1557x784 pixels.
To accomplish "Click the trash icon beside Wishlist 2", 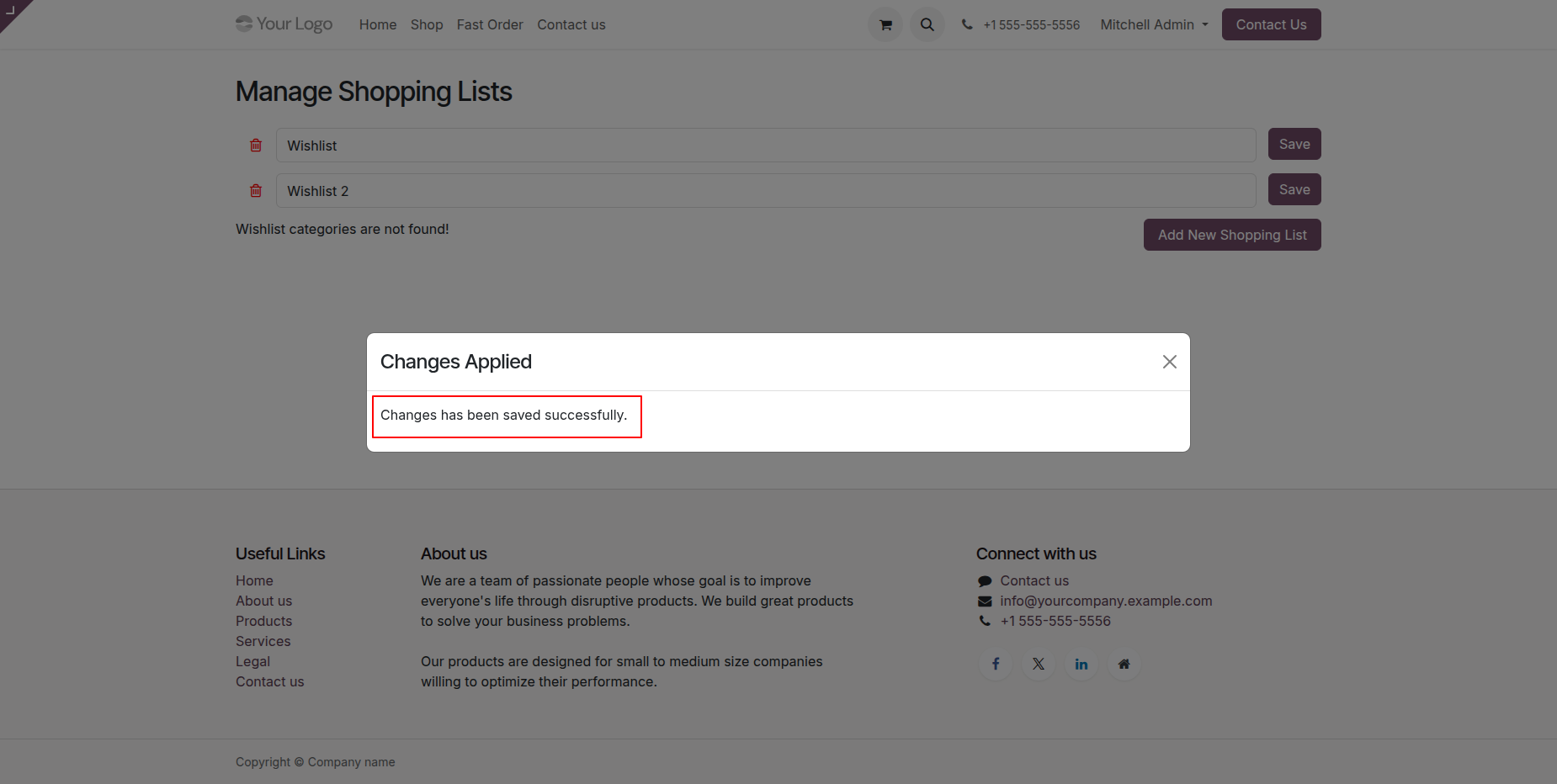I will click(x=256, y=191).
